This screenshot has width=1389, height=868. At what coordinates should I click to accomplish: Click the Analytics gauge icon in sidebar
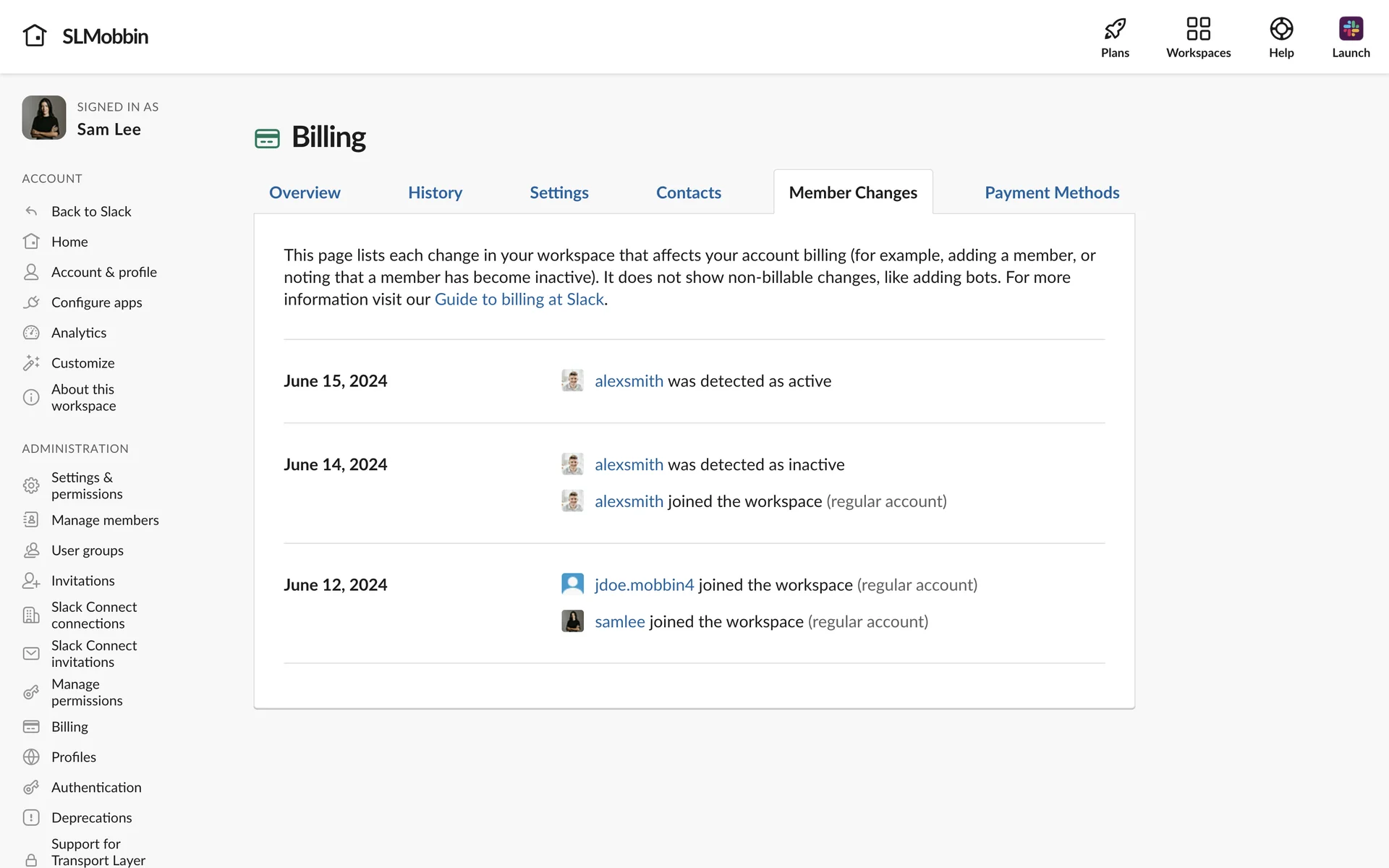click(x=31, y=333)
